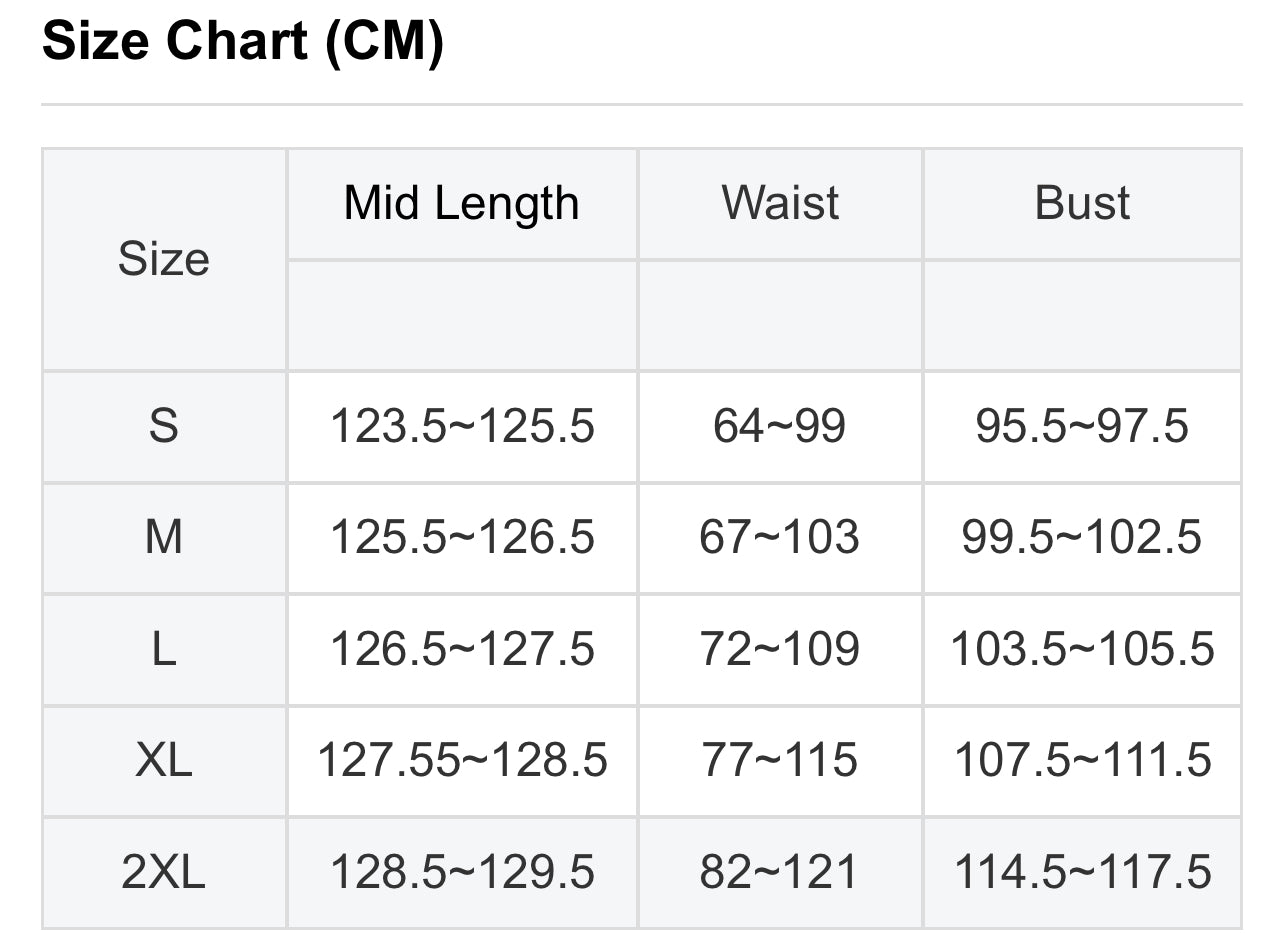The height and width of the screenshot is (952, 1284).
Task: Click the 64~99 waist cell
Action: coord(780,426)
